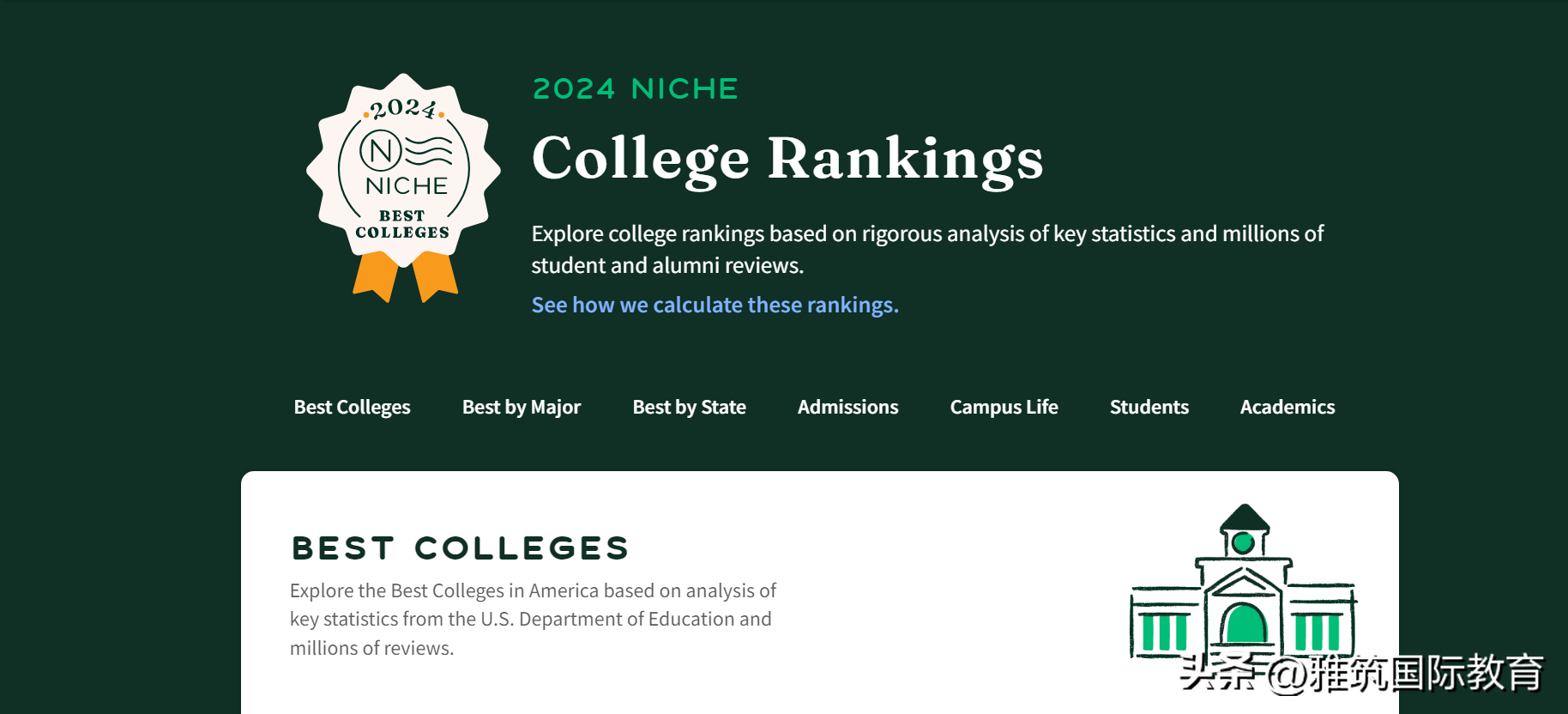Open the Campus Life tab

click(x=1004, y=407)
